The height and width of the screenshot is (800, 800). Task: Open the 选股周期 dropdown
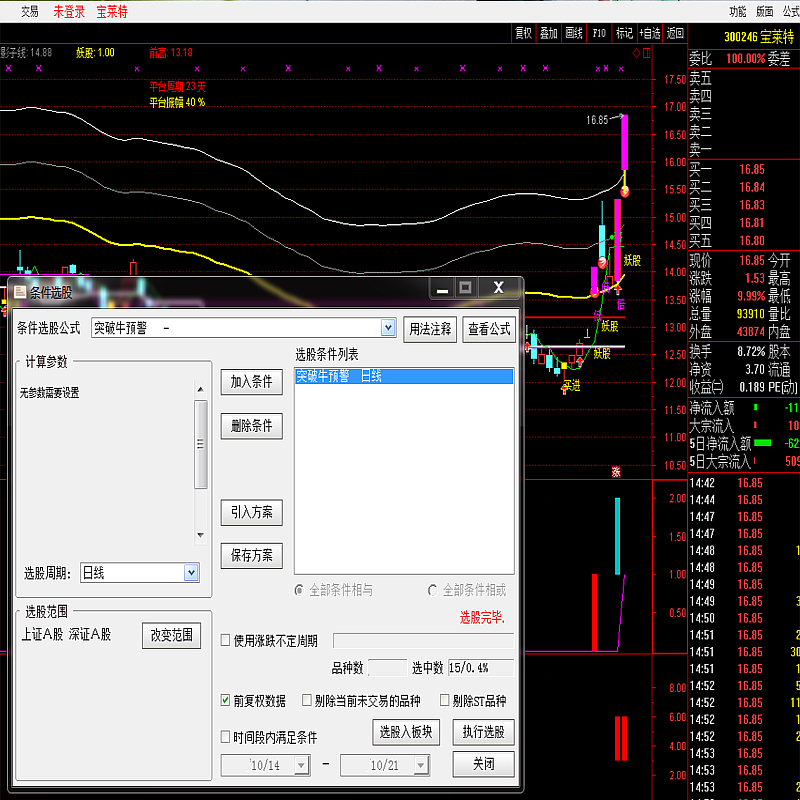[191, 573]
